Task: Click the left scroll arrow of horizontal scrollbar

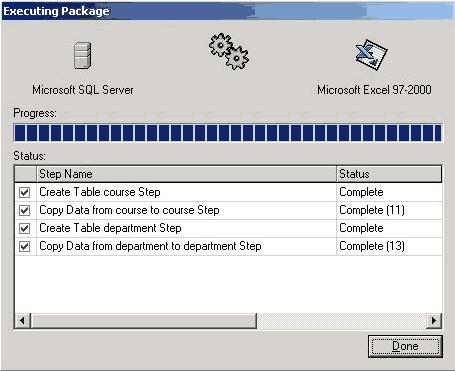Action: (x=23, y=321)
